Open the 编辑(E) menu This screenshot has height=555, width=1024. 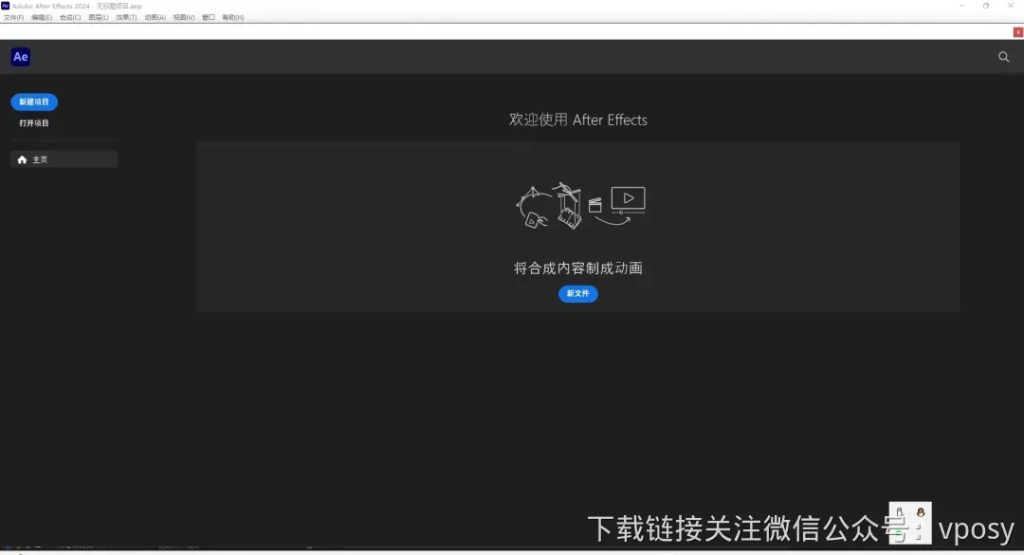pos(42,18)
